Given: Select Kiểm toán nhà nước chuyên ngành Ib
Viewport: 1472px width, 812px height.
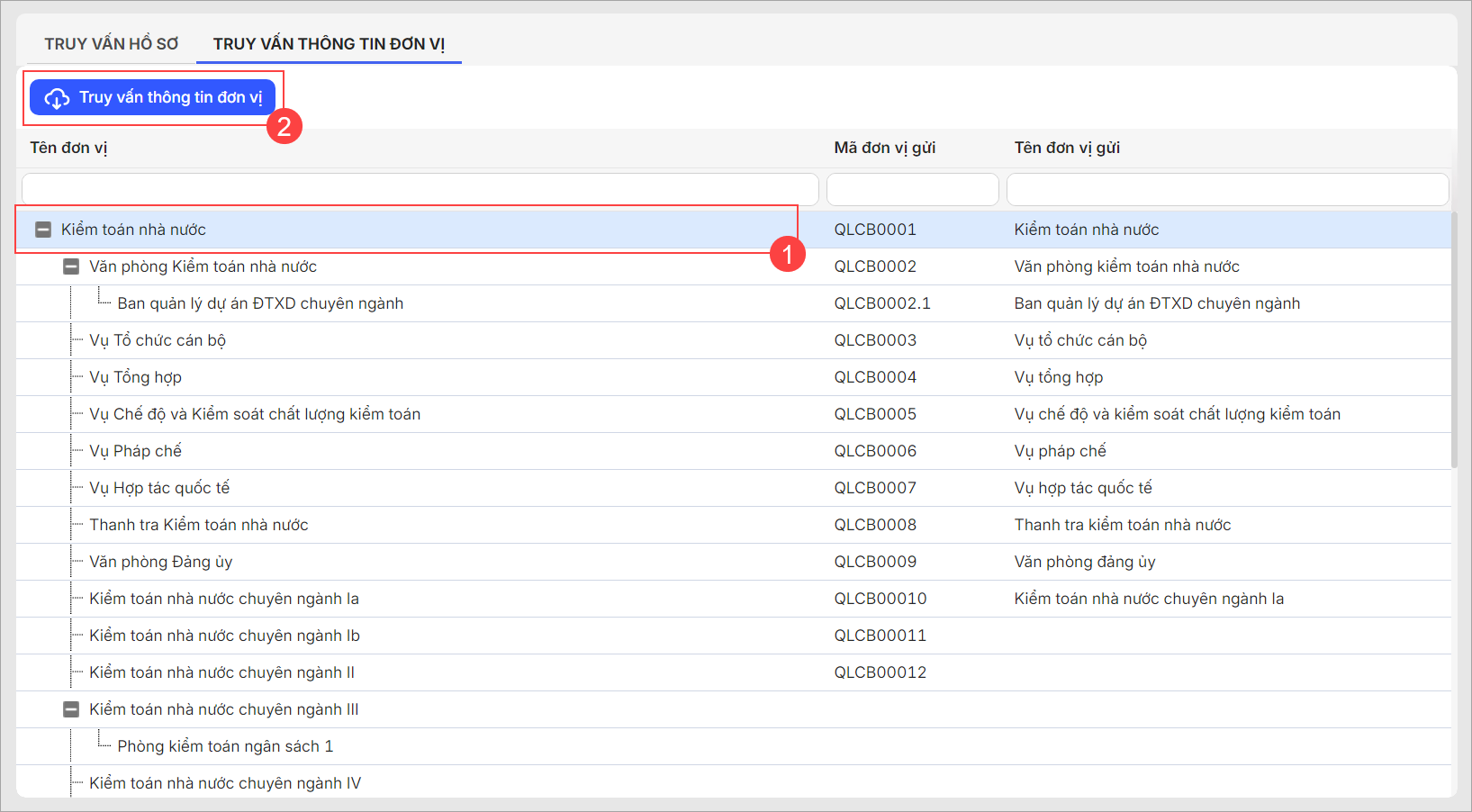Looking at the screenshot, I should point(224,636).
